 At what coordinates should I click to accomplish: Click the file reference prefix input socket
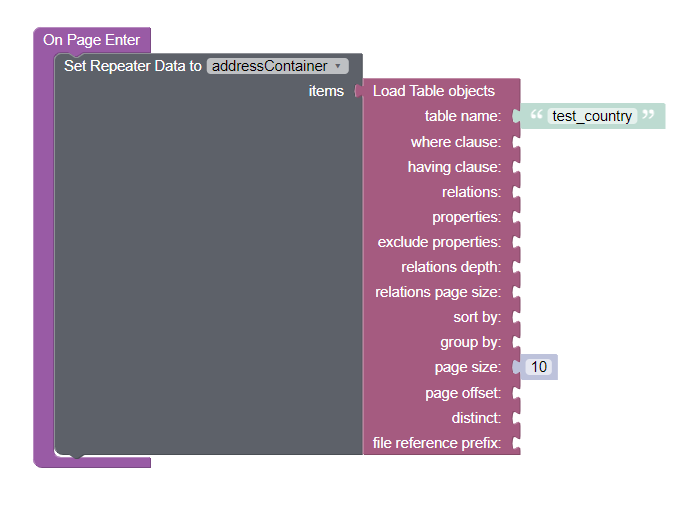point(516,443)
